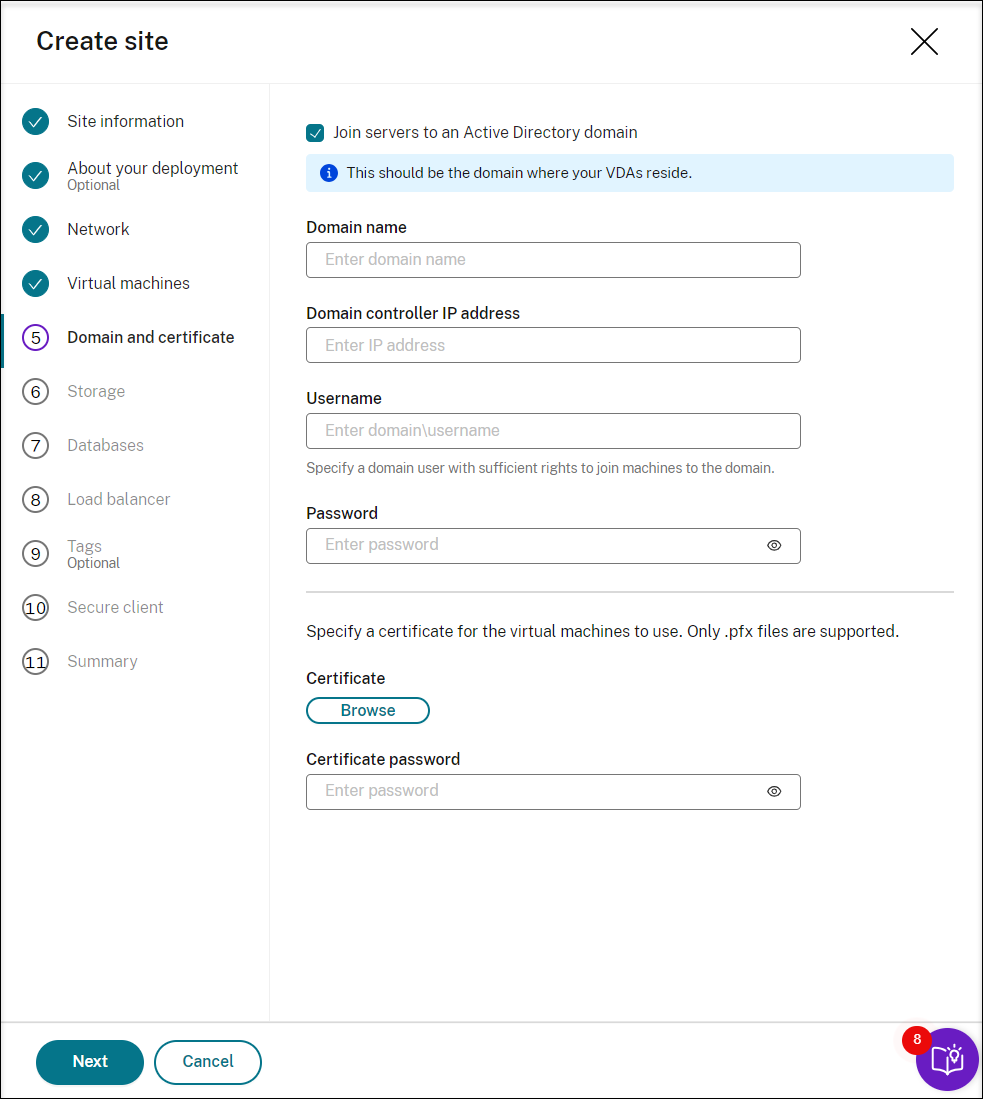The image size is (983, 1099).
Task: Click the Network step checkmark icon
Action: (35, 230)
